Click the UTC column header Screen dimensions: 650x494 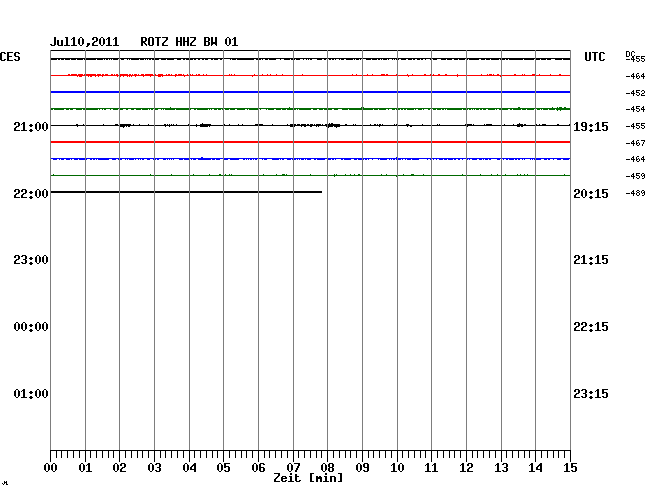click(595, 57)
